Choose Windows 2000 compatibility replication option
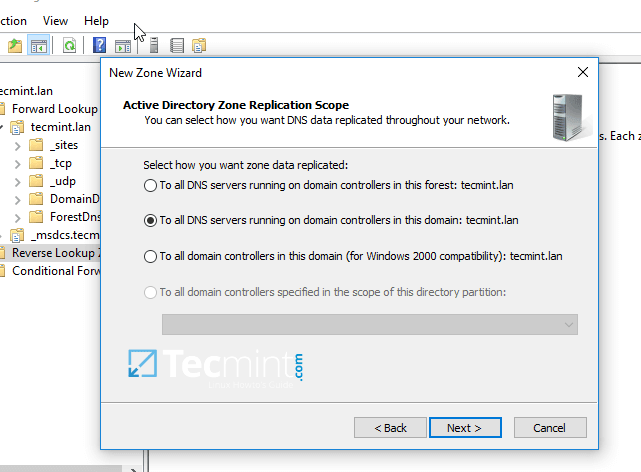This screenshot has width=641, height=472. pyautogui.click(x=151, y=256)
